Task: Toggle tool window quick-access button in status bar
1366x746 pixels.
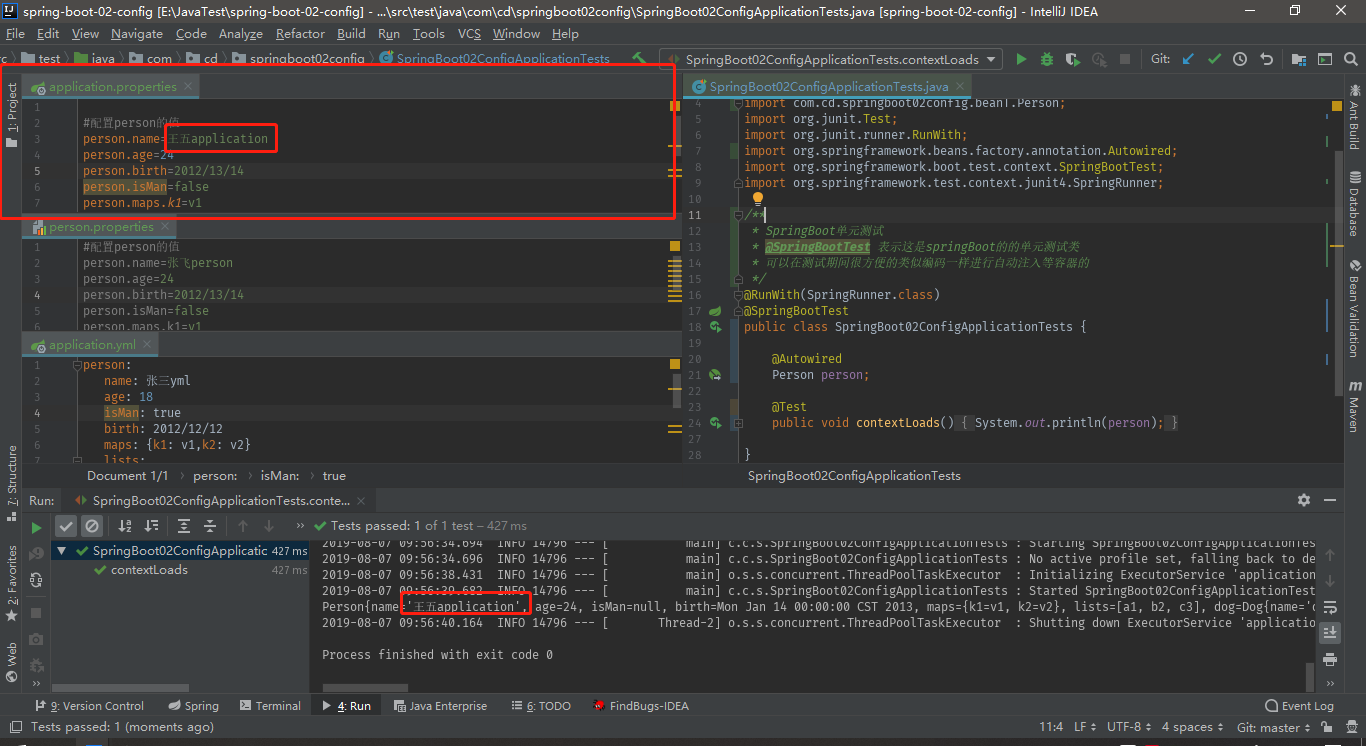Action: click(14, 728)
